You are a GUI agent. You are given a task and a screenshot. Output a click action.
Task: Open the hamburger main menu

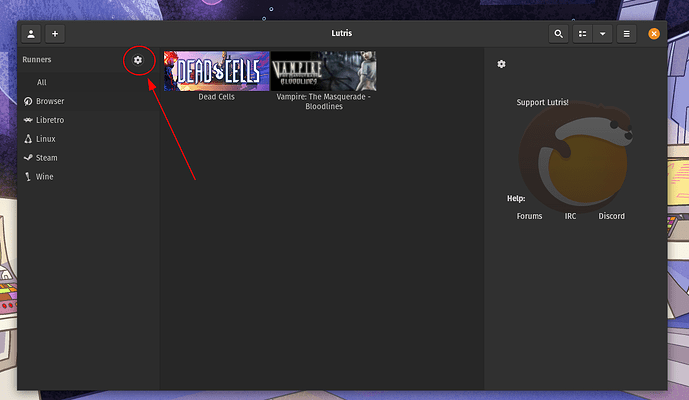[x=627, y=34]
